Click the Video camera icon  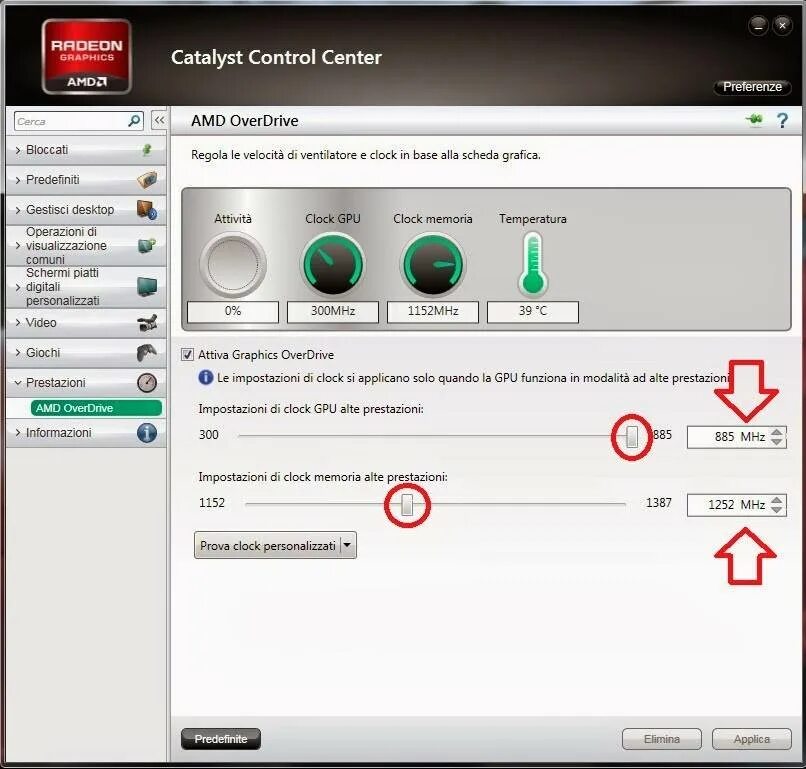(x=148, y=323)
